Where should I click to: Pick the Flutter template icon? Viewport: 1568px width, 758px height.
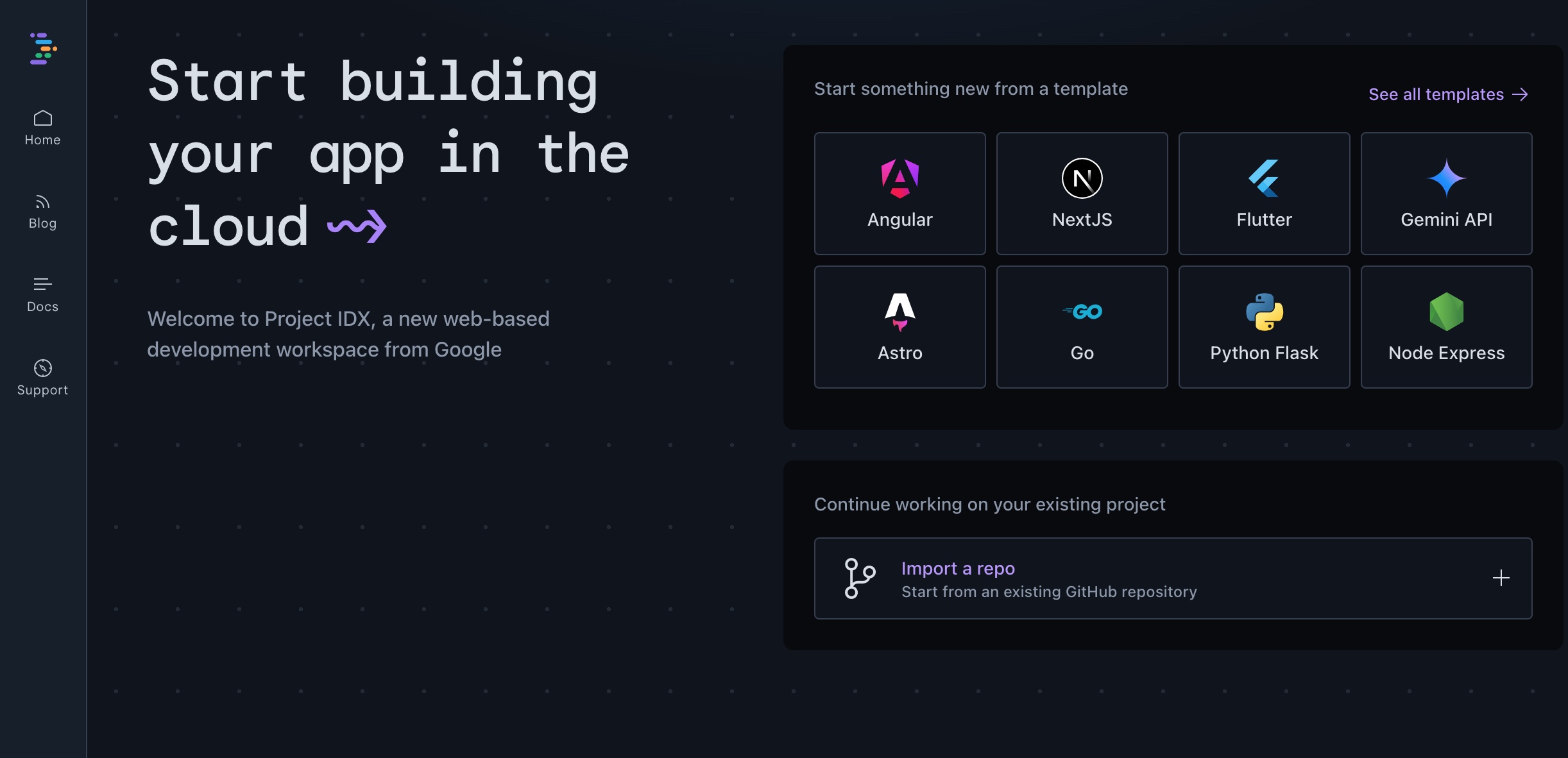(1263, 179)
